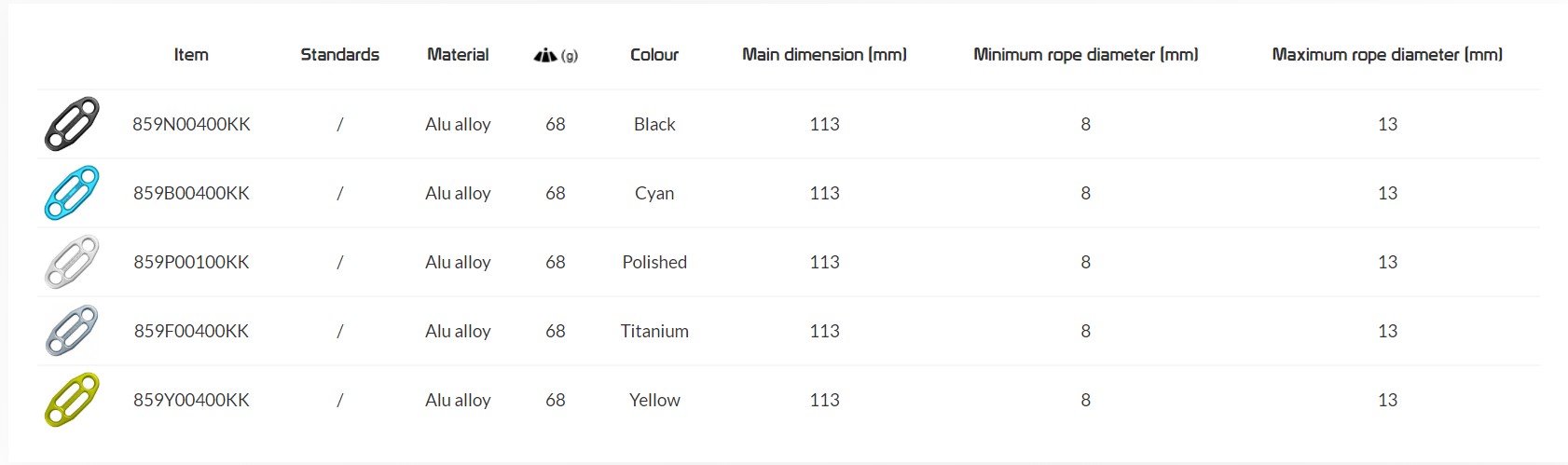Select item code 859B00400KK
The width and height of the screenshot is (1568, 465).
pyautogui.click(x=191, y=193)
